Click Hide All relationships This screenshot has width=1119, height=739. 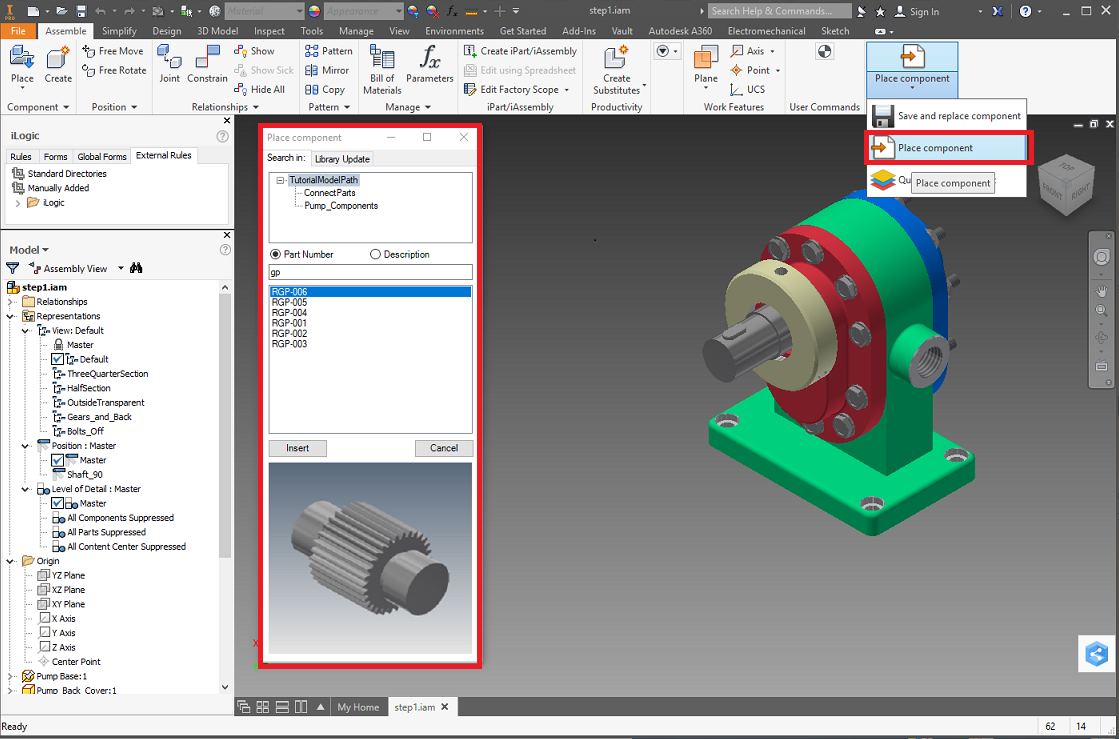tap(259, 89)
